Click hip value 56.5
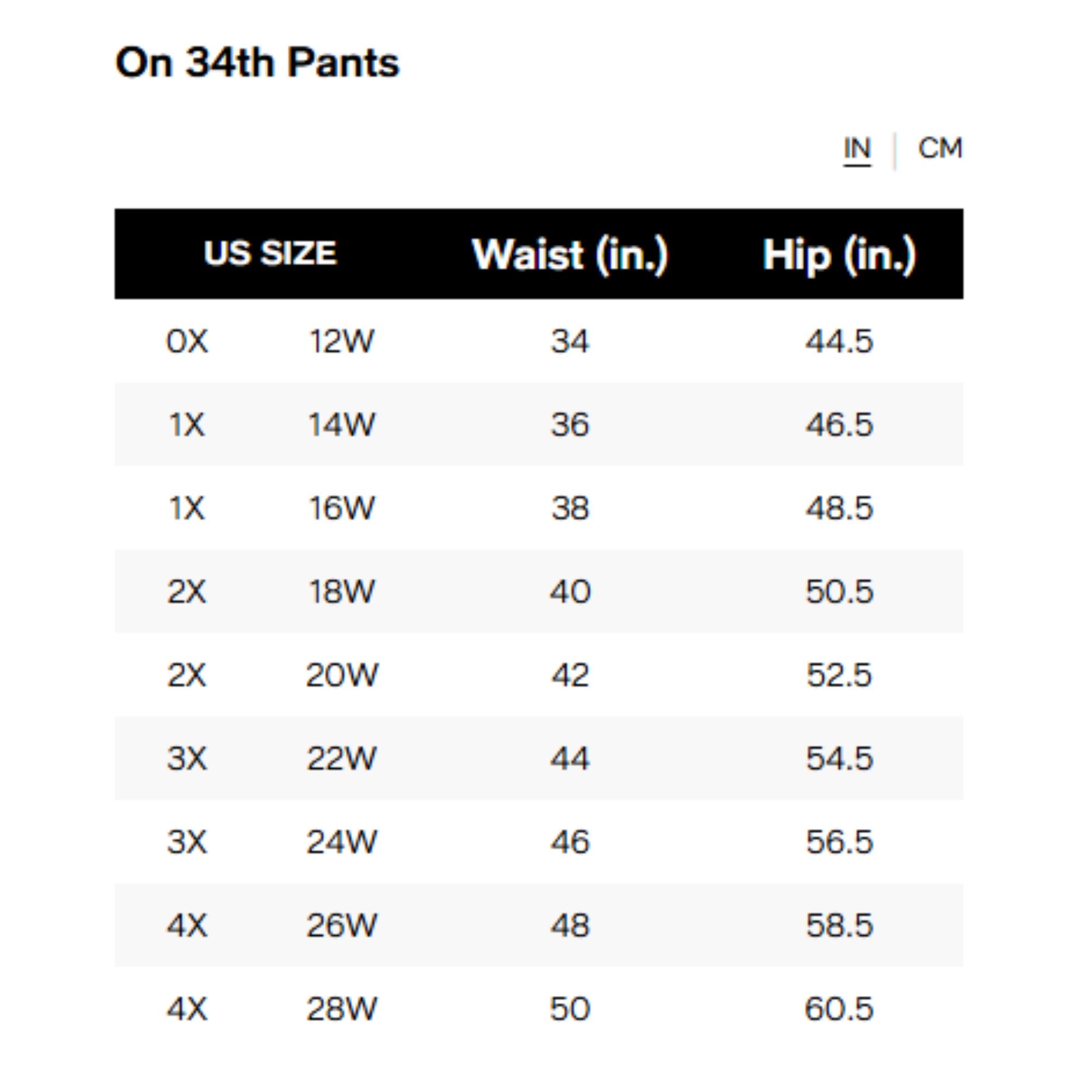 click(839, 841)
